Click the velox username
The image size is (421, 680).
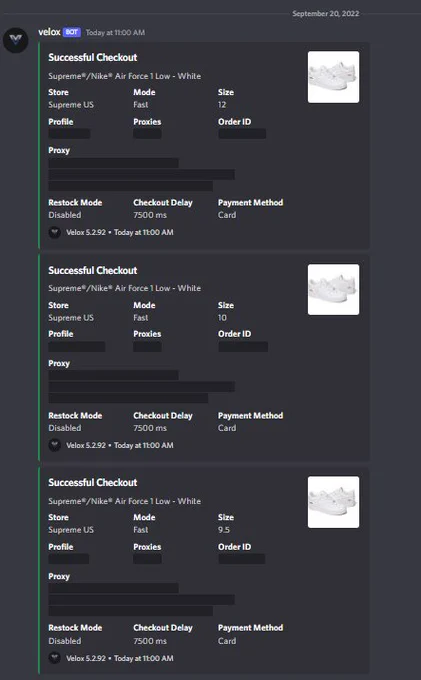[x=49, y=32]
